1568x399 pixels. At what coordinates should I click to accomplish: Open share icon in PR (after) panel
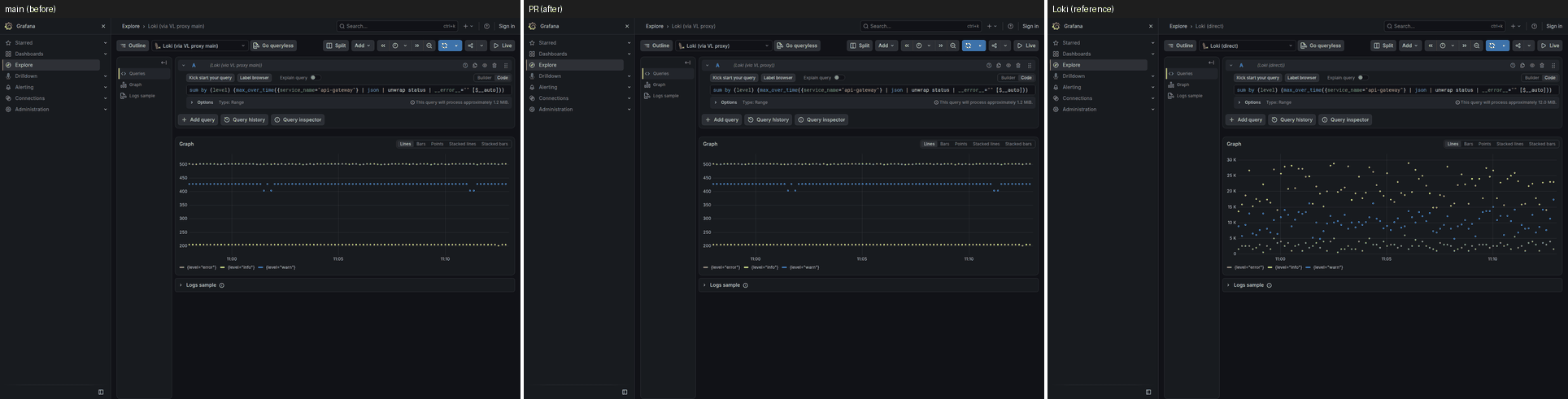[x=994, y=46]
